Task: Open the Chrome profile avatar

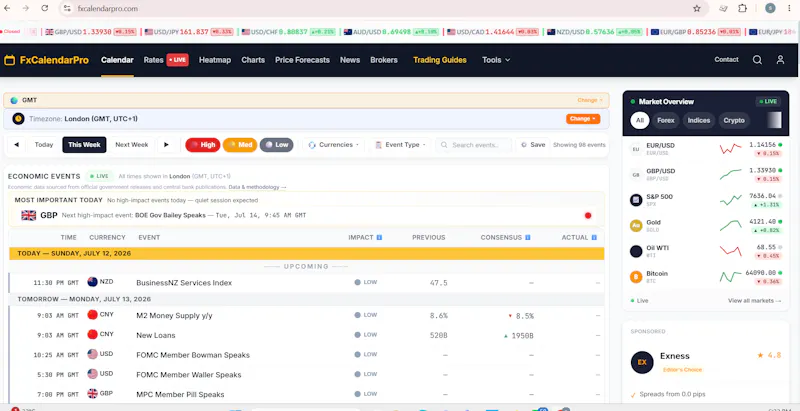Action: pos(770,8)
